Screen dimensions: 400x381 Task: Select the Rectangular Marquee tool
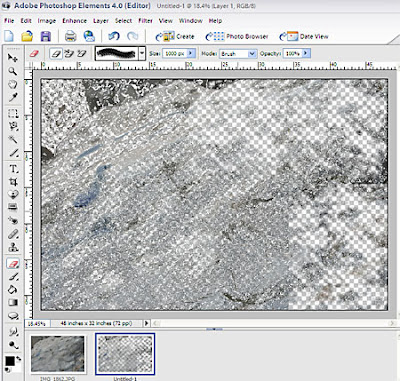(13, 114)
